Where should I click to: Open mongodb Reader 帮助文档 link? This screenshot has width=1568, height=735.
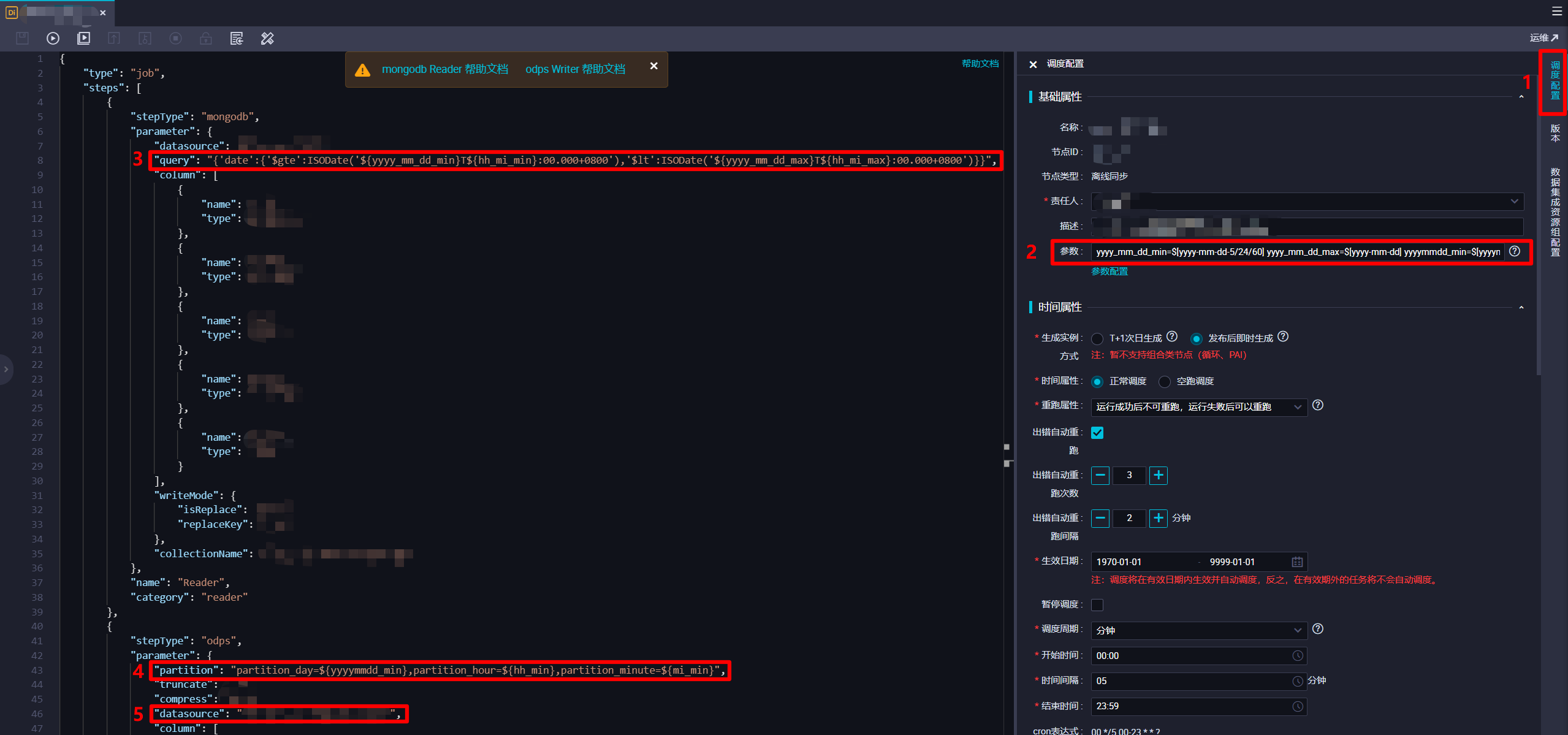click(x=444, y=69)
